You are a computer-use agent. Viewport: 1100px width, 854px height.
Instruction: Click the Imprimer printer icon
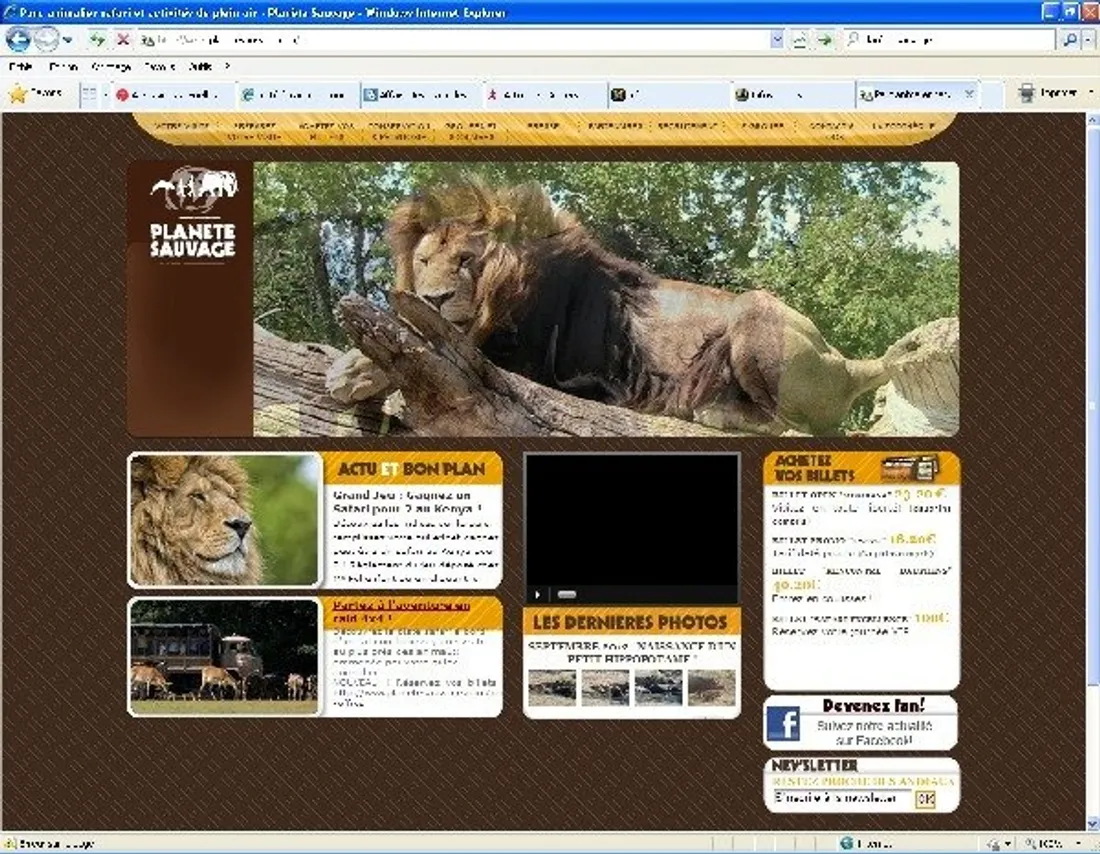coord(1026,93)
